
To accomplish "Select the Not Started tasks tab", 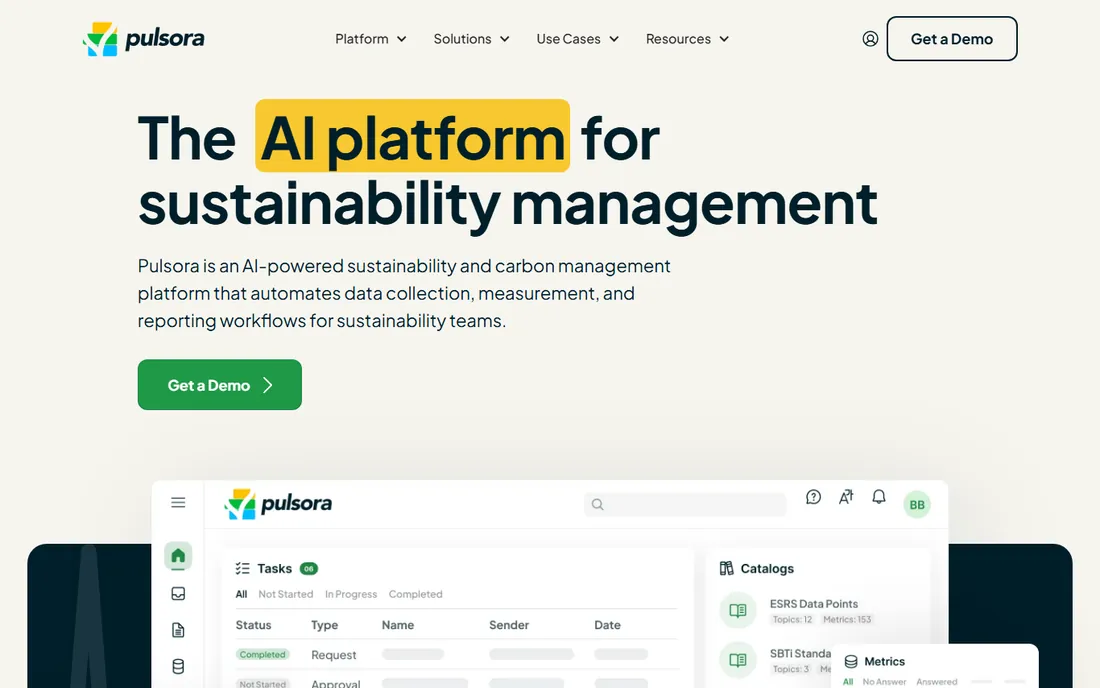I will pos(286,594).
